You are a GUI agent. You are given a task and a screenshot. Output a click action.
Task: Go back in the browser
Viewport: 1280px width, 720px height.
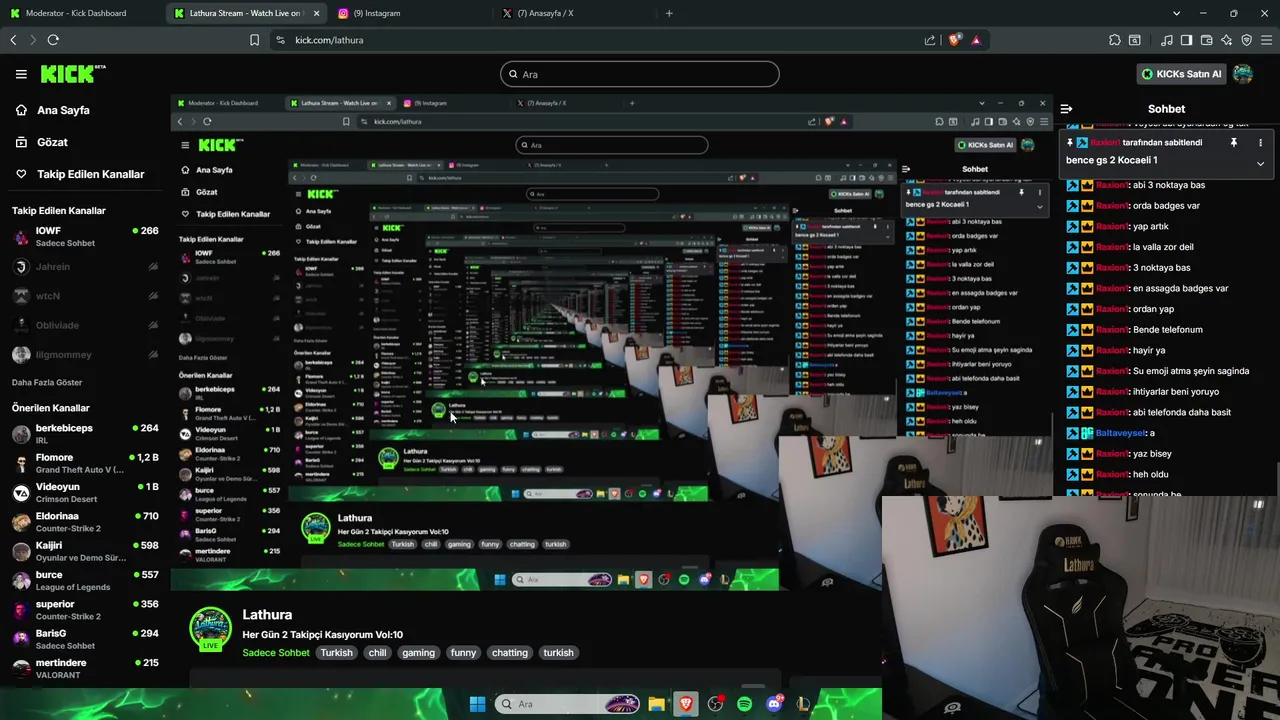[13, 40]
